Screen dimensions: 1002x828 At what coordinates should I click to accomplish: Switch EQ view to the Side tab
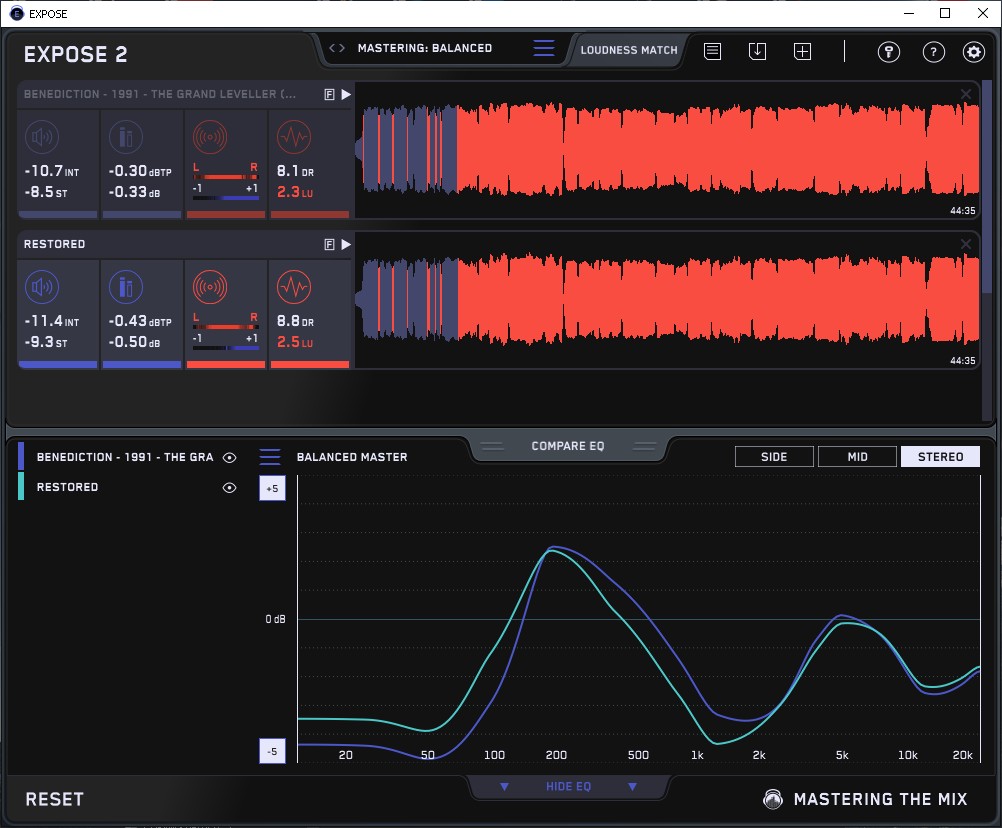774,457
